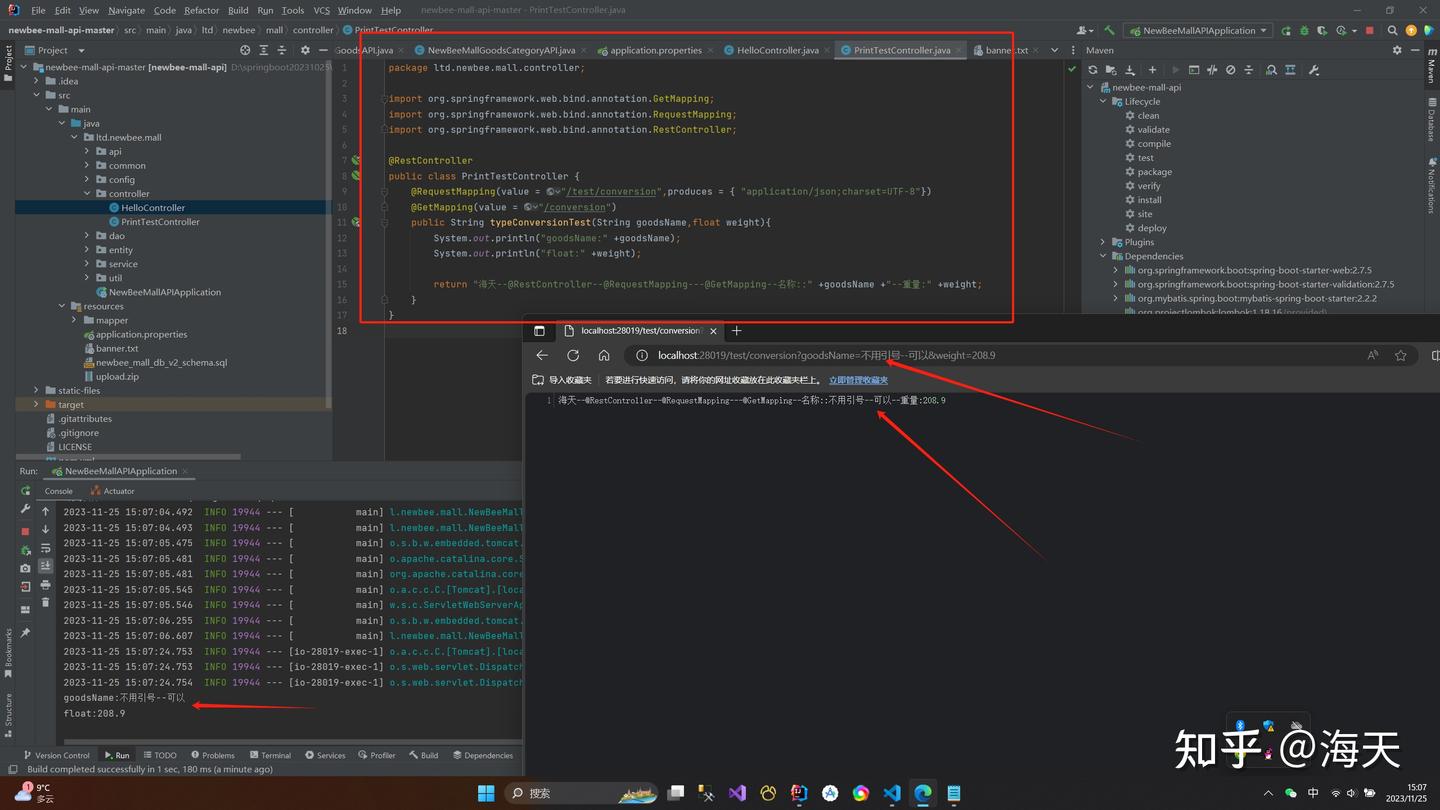Viewport: 1440px width, 810px height.
Task: Clear console output with trash icon
Action: click(45, 601)
